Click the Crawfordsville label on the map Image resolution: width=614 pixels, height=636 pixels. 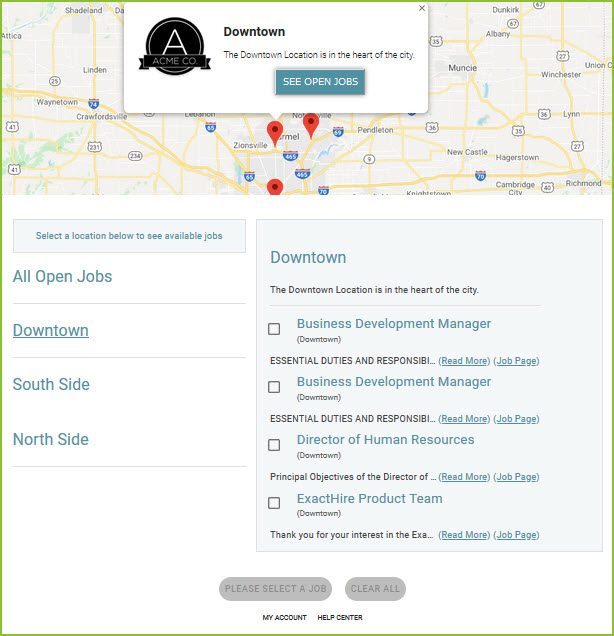(x=102, y=117)
